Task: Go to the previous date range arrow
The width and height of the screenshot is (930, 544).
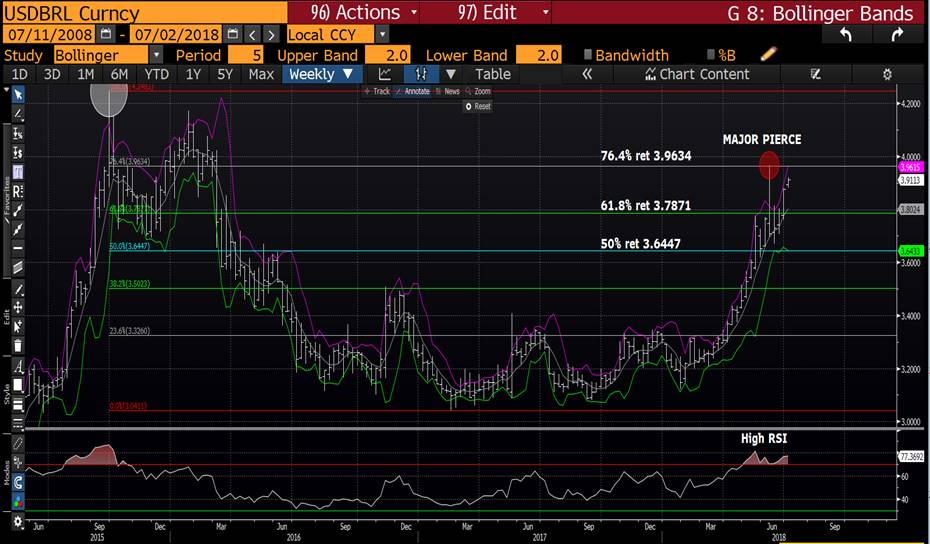Action: click(253, 34)
